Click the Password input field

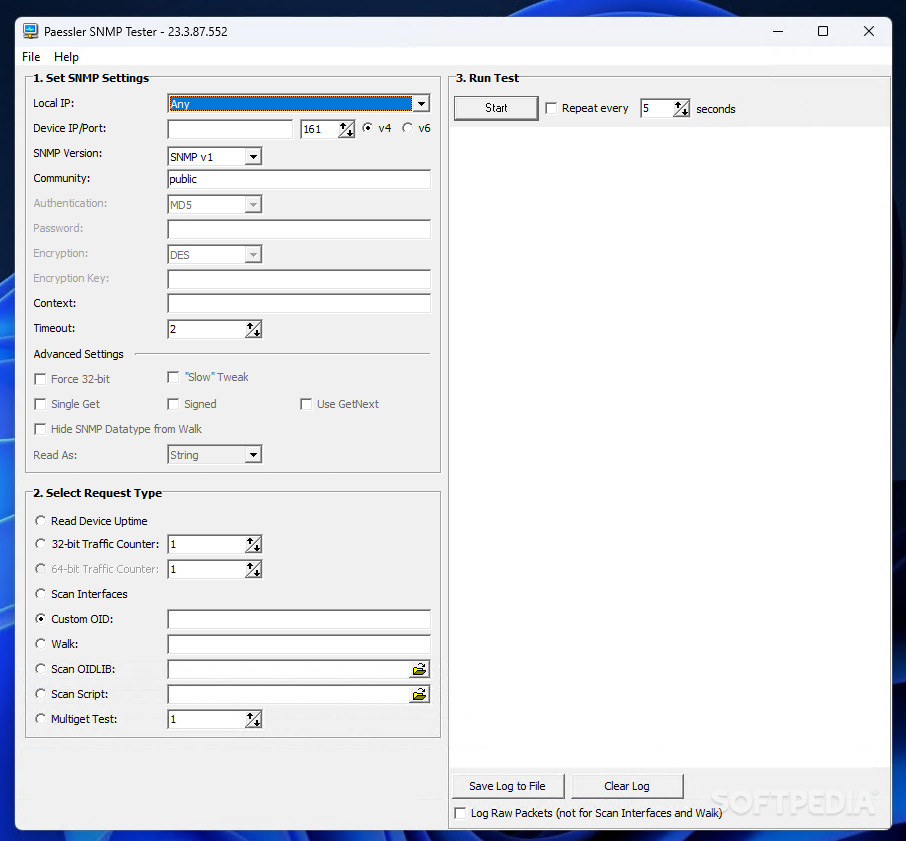tap(299, 229)
